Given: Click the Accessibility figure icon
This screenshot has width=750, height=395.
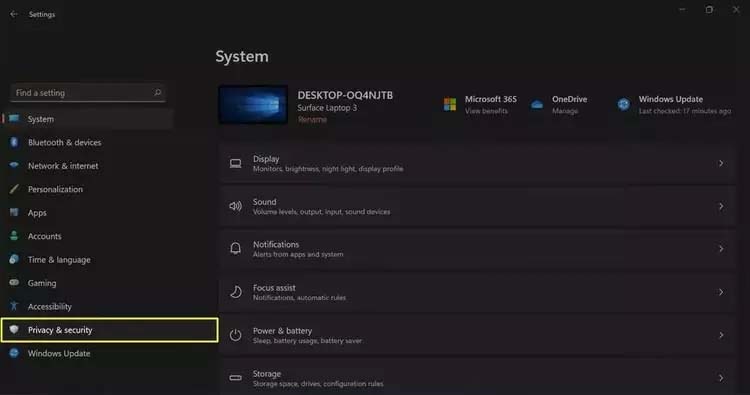Looking at the screenshot, I should pyautogui.click(x=14, y=306).
